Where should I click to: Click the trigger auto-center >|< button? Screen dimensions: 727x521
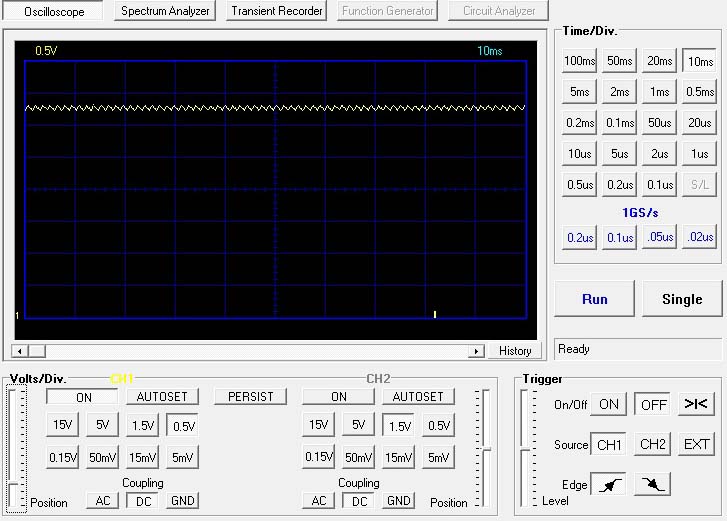pyautogui.click(x=696, y=404)
